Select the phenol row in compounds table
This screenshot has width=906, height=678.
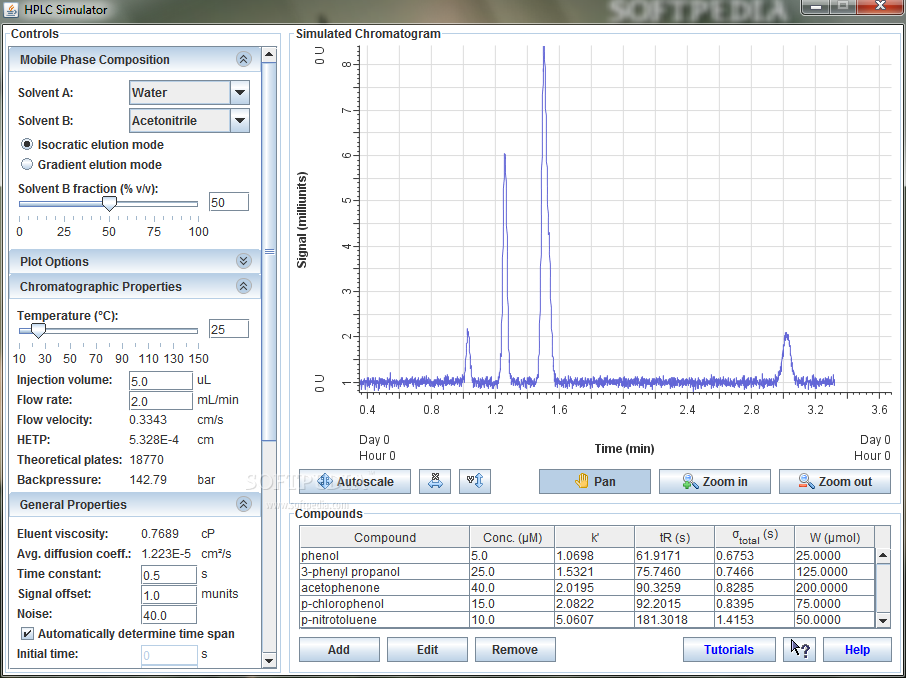pyautogui.click(x=587, y=555)
